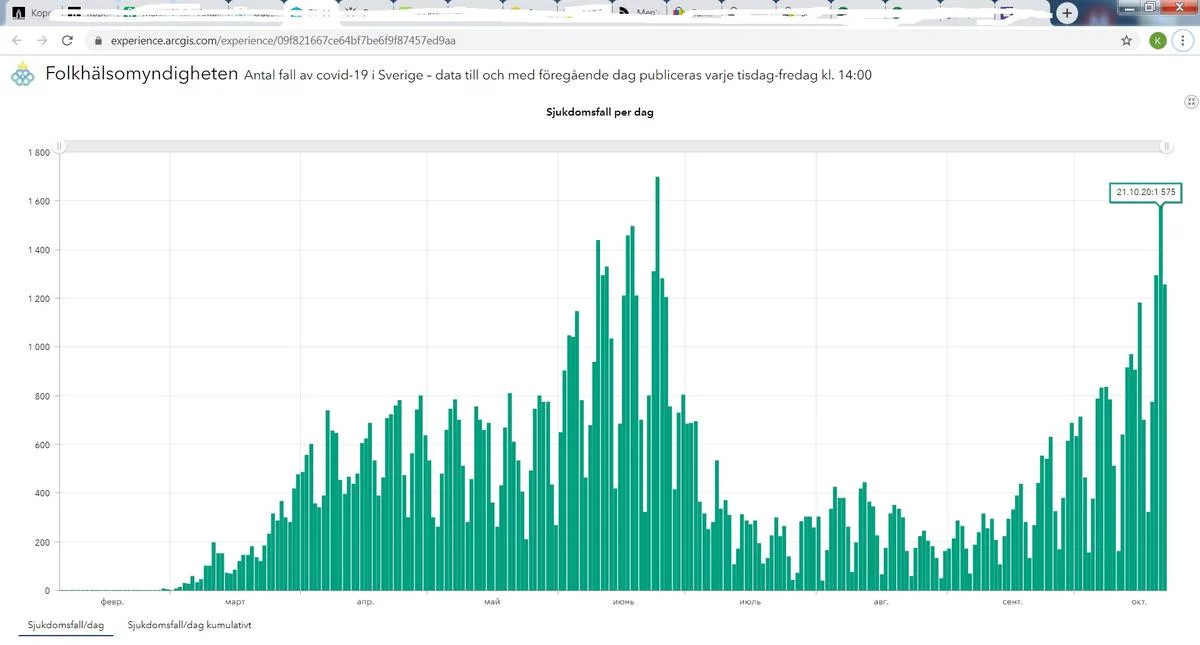The width and height of the screenshot is (1200, 645).
Task: Click the 400 y-axis label
Action: pyautogui.click(x=41, y=493)
